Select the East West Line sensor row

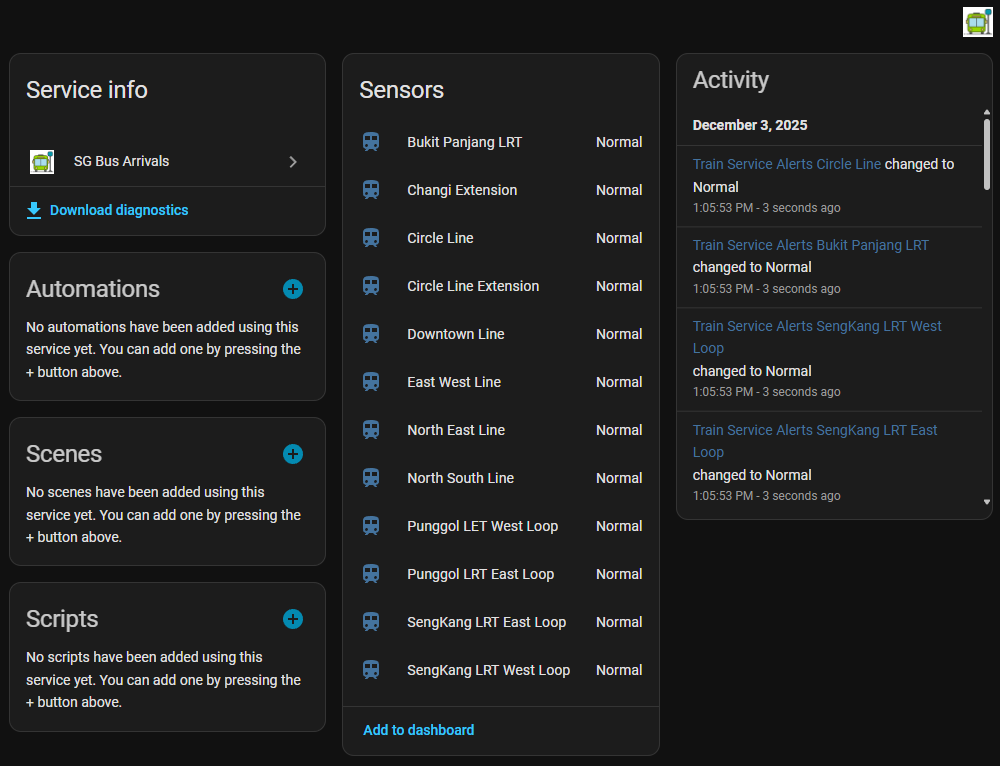coord(454,382)
